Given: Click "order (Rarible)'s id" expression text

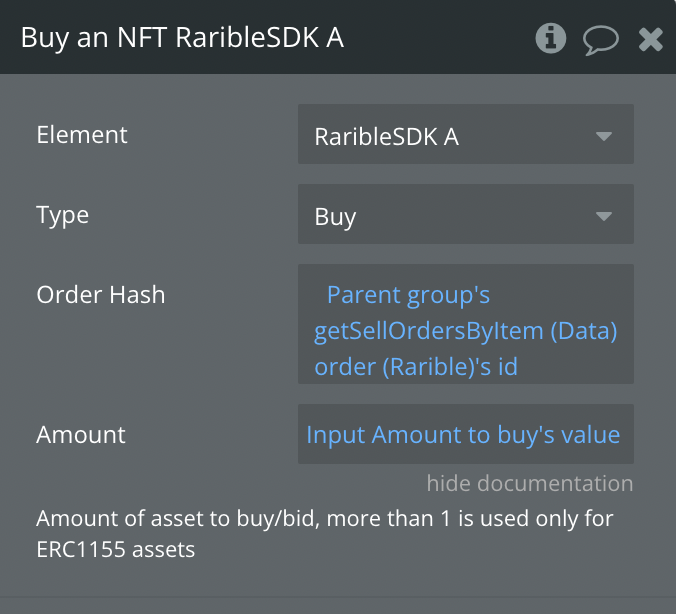Looking at the screenshot, I should 416,366.
